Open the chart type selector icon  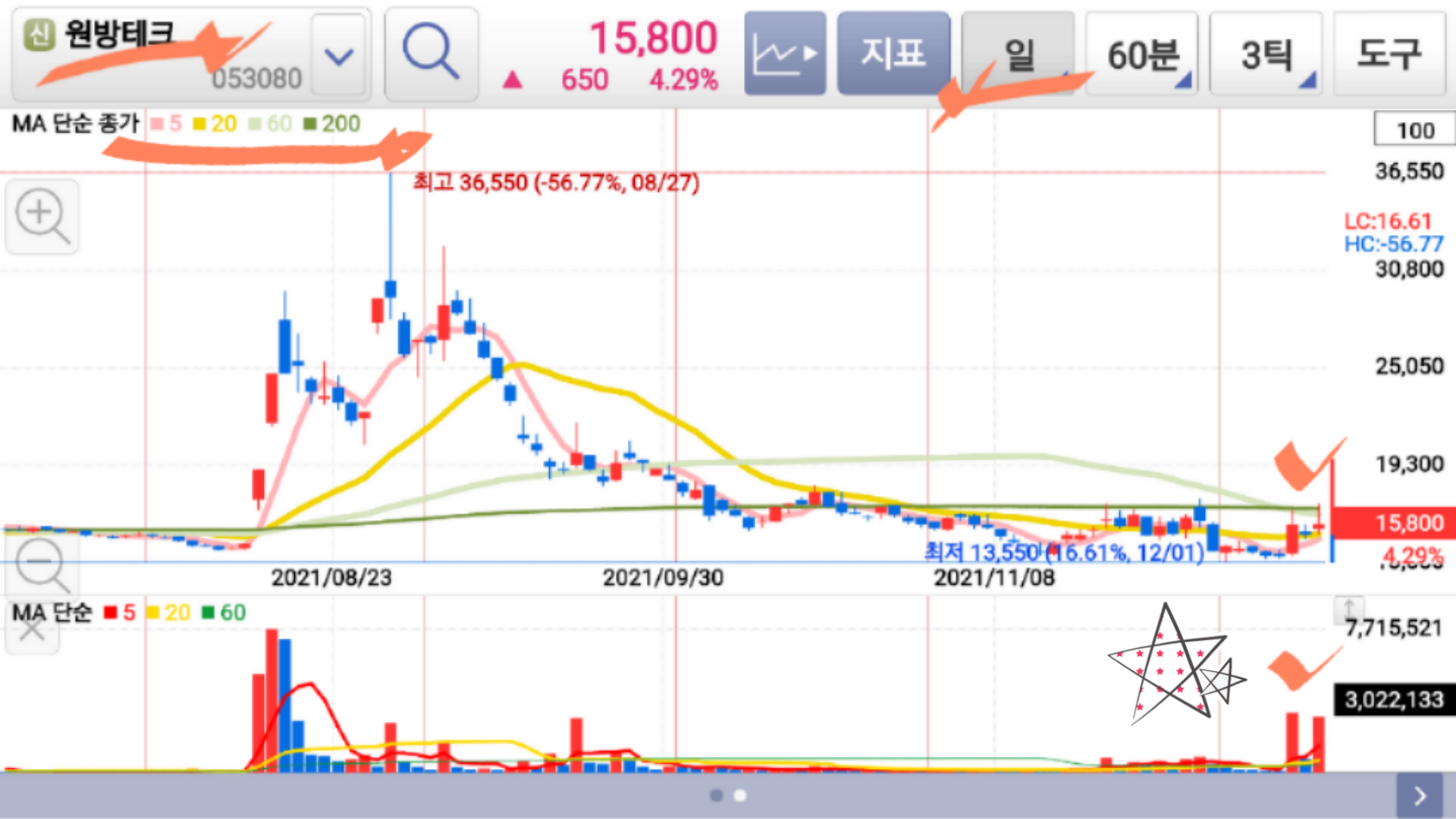[785, 54]
